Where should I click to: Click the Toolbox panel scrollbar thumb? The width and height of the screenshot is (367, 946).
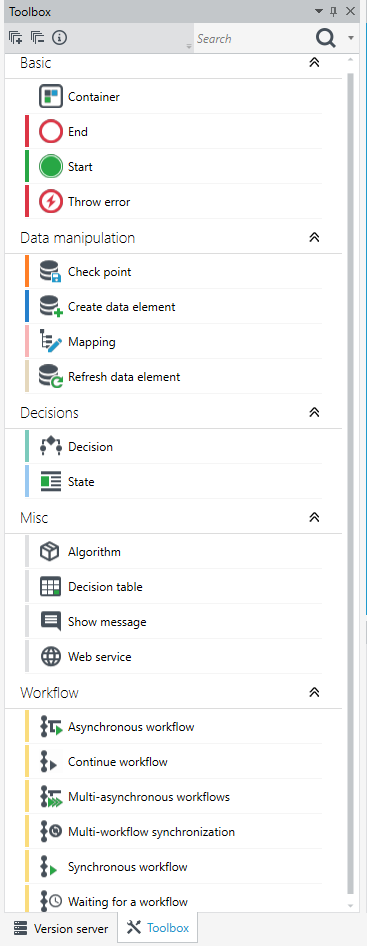pyautogui.click(x=351, y=483)
